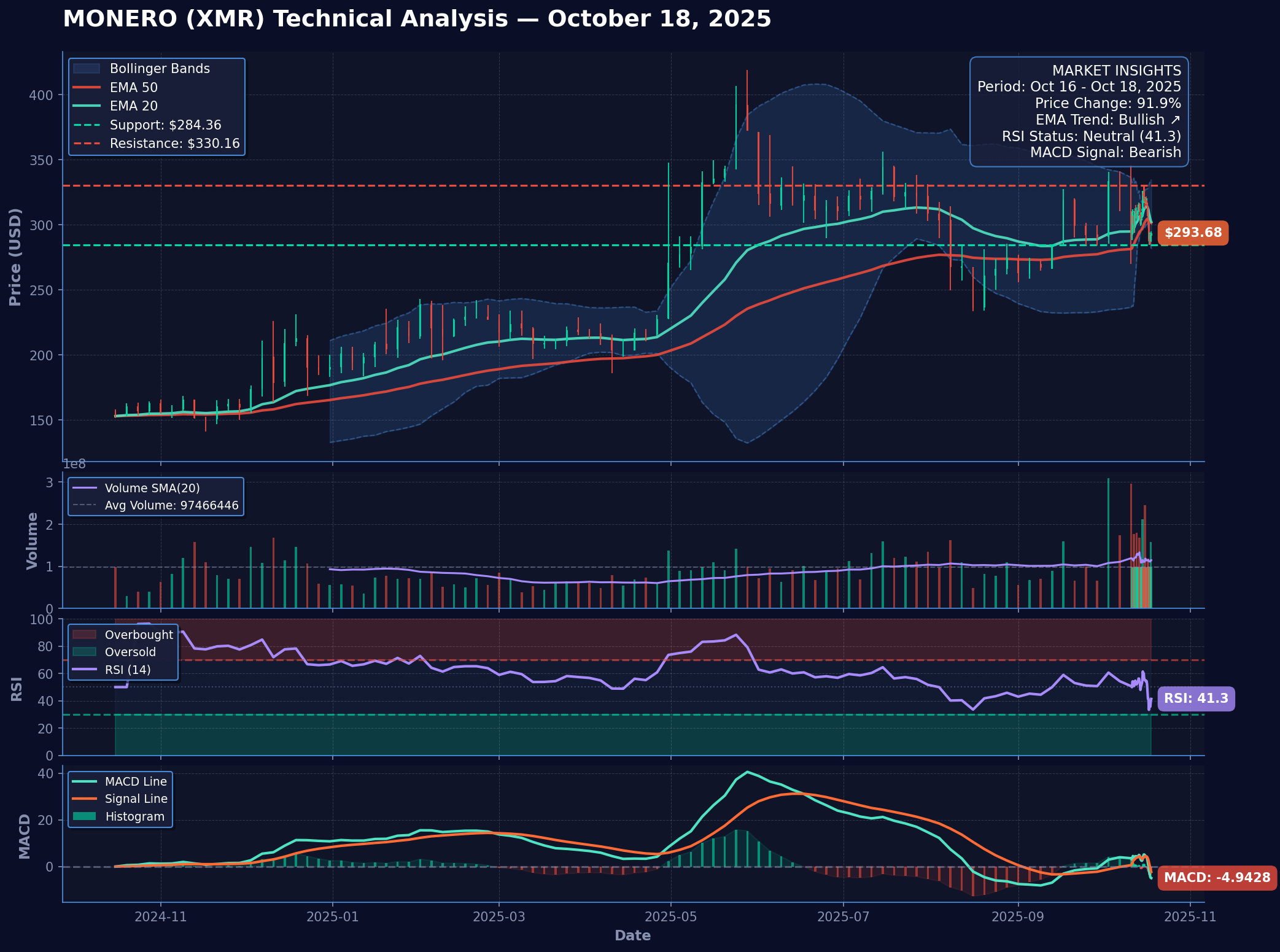Click the Avg Volume: 97466446 legend entry
The width and height of the screenshot is (1280, 952).
[x=171, y=506]
